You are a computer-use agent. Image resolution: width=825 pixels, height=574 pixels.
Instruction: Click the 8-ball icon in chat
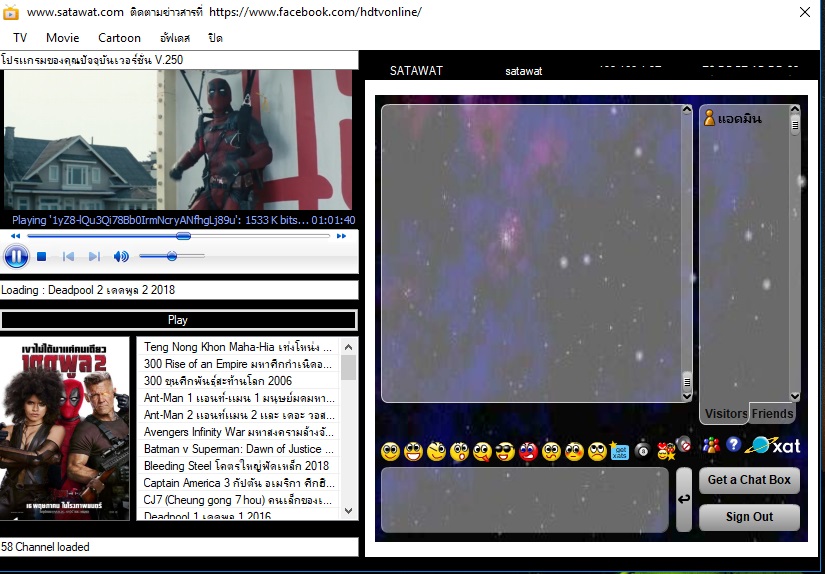coord(642,451)
